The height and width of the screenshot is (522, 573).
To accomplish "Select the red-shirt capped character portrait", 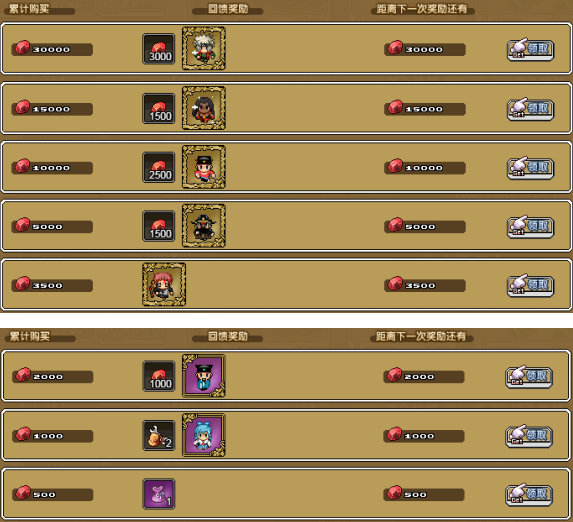I will tap(204, 167).
